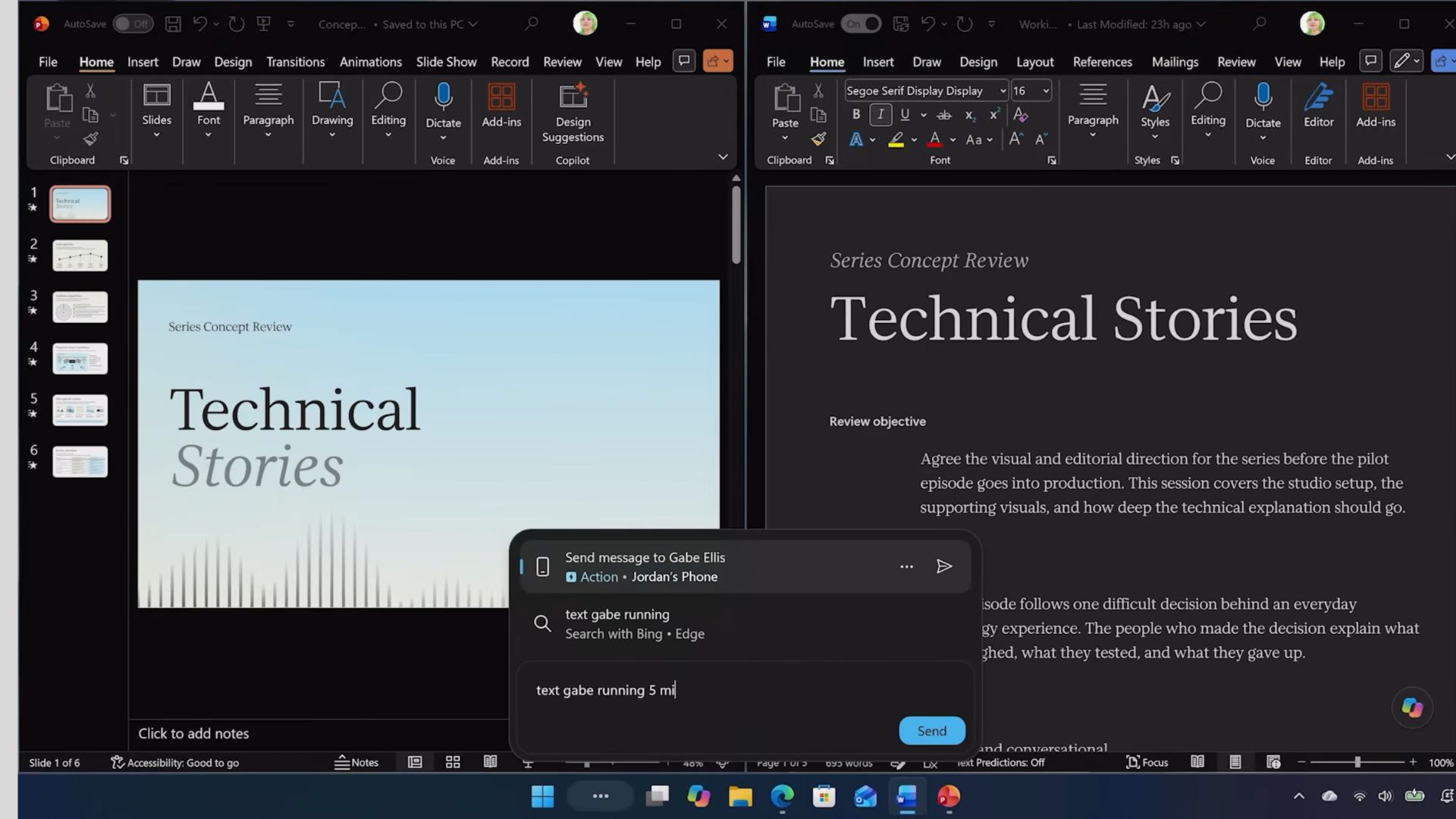Click Grow Font icon in Word ribbon
Screen dimensions: 1456x819
pyautogui.click(x=1015, y=140)
